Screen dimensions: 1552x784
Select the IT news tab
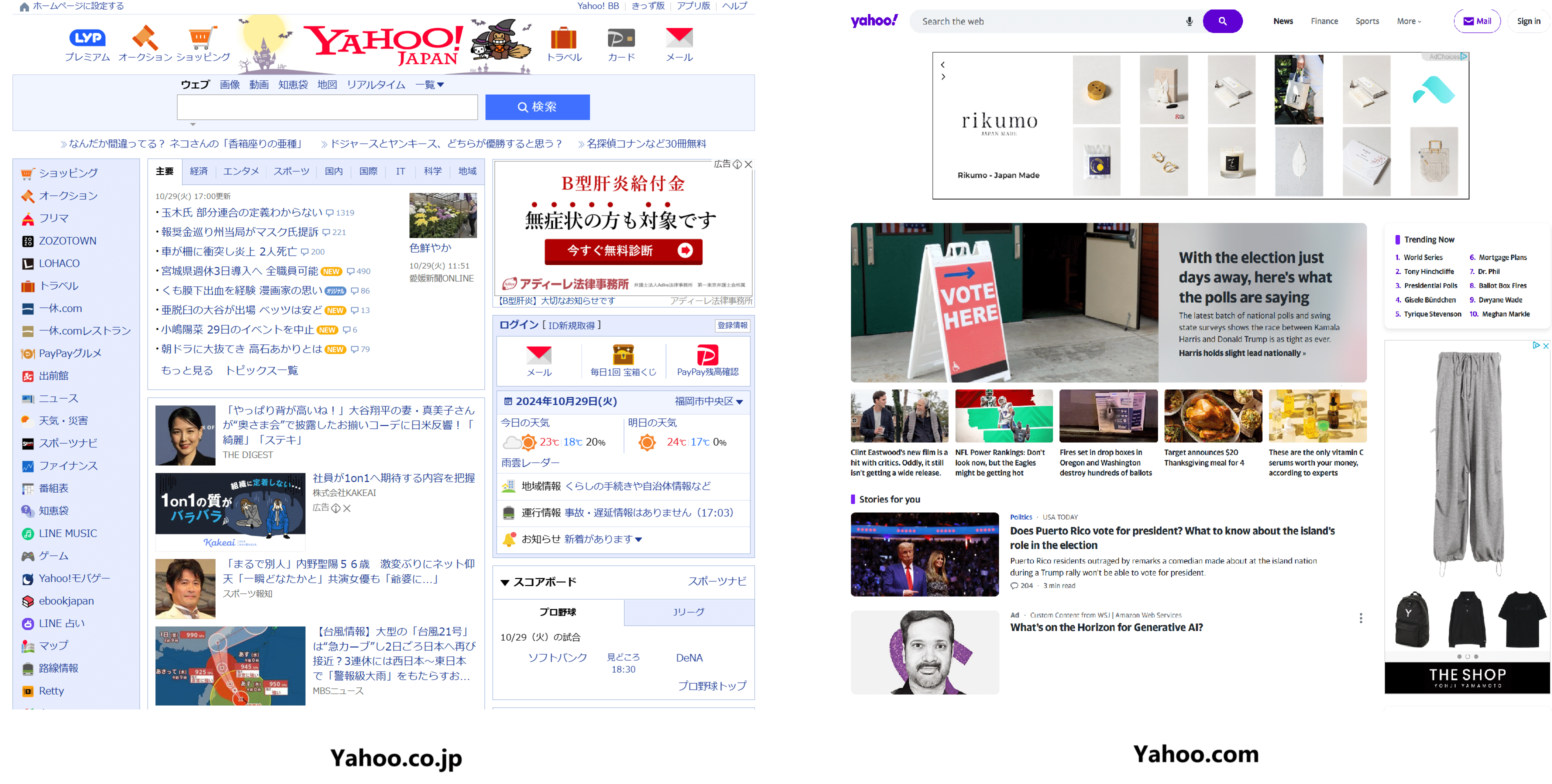pos(400,171)
